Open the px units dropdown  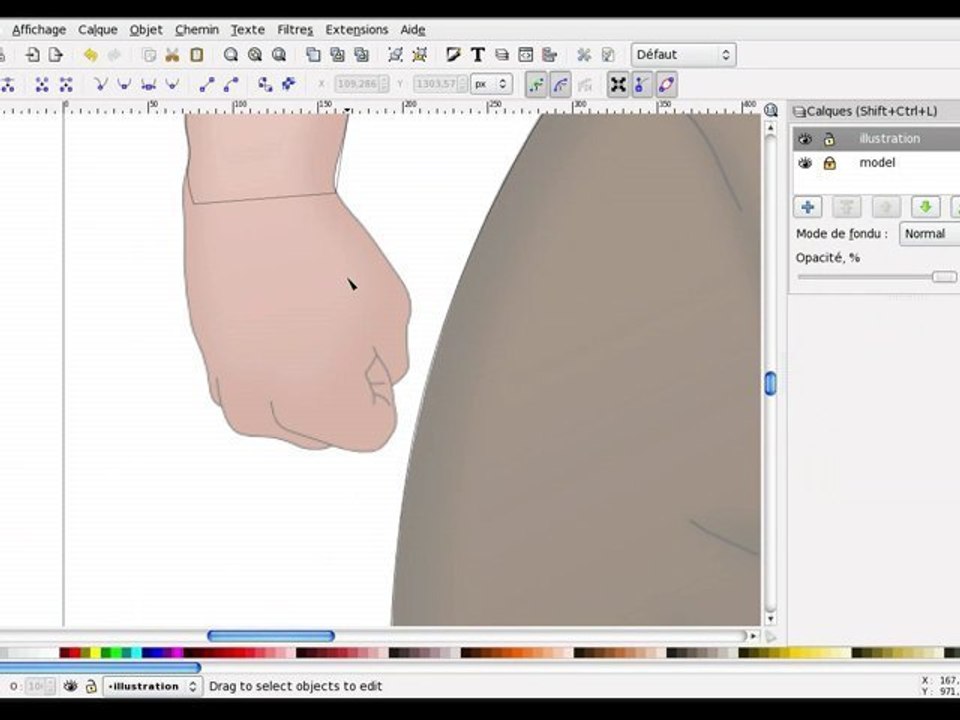pos(491,85)
